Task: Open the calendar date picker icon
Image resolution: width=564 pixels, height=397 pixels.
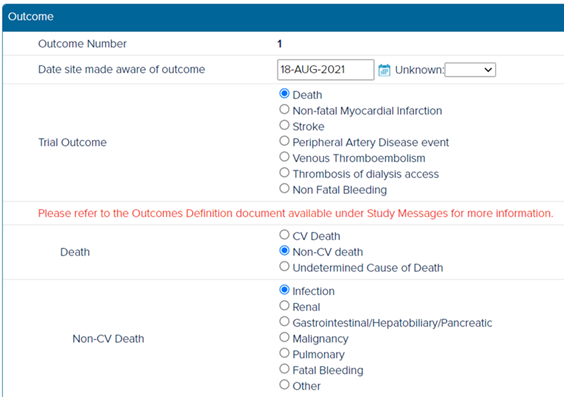Action: tap(384, 70)
